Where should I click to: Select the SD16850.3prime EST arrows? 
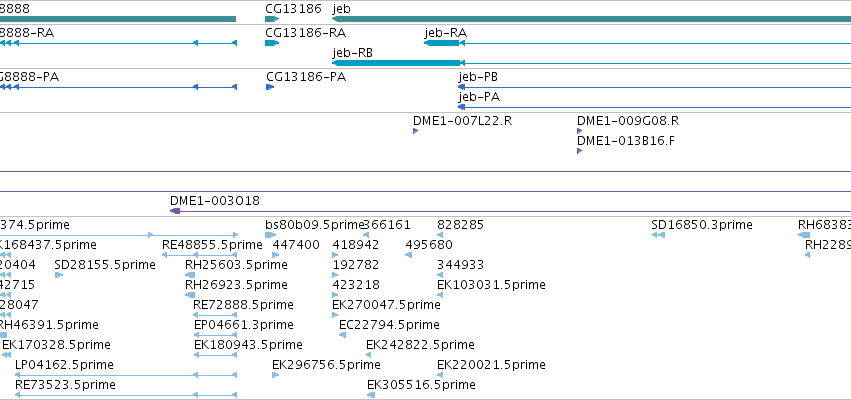coord(658,235)
